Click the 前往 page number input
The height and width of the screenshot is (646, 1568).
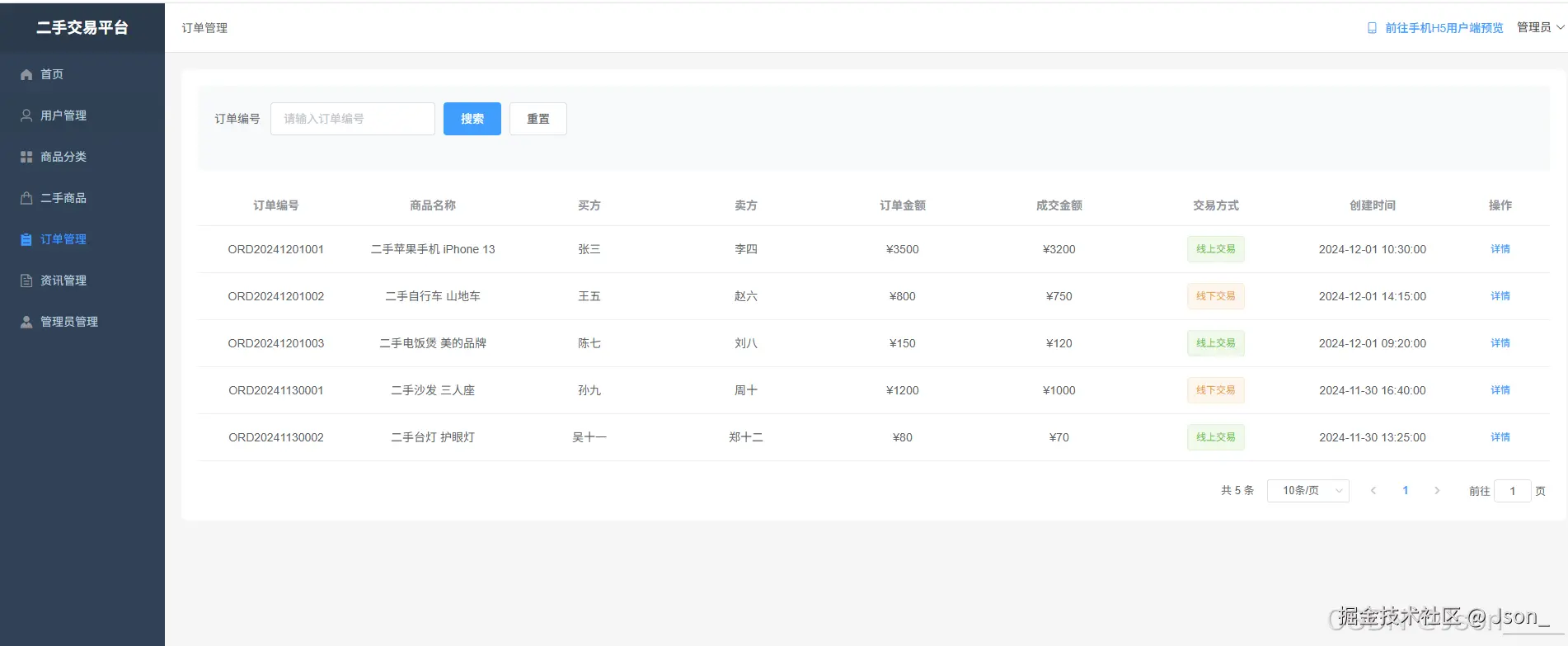(1513, 491)
